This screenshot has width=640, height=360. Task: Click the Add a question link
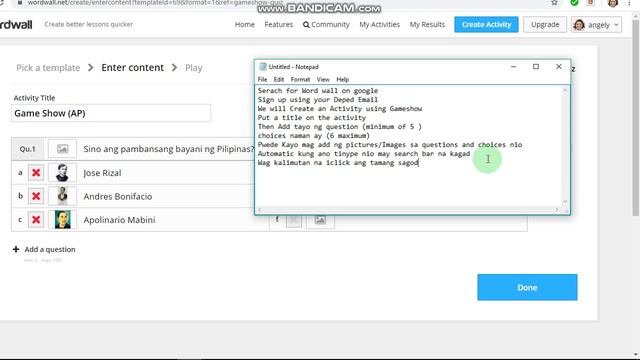50,249
